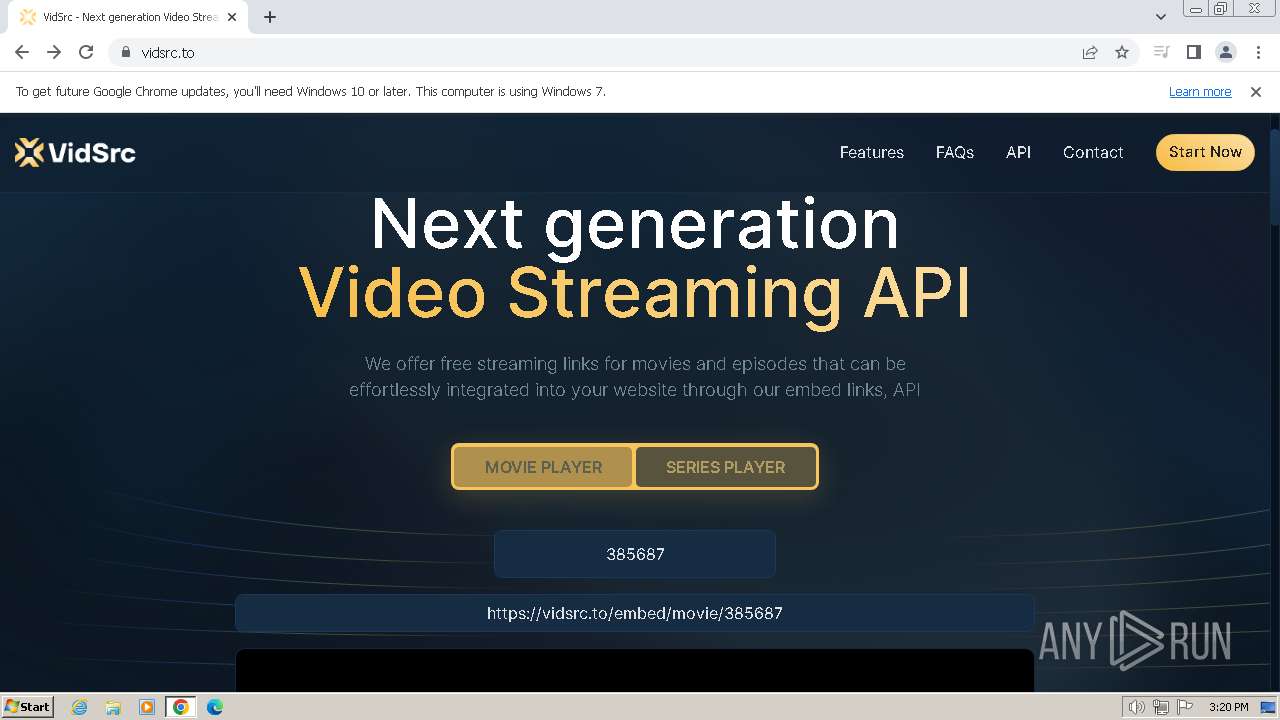Click the address bar showing vidsrc.to
The image size is (1280, 720).
tap(600, 52)
